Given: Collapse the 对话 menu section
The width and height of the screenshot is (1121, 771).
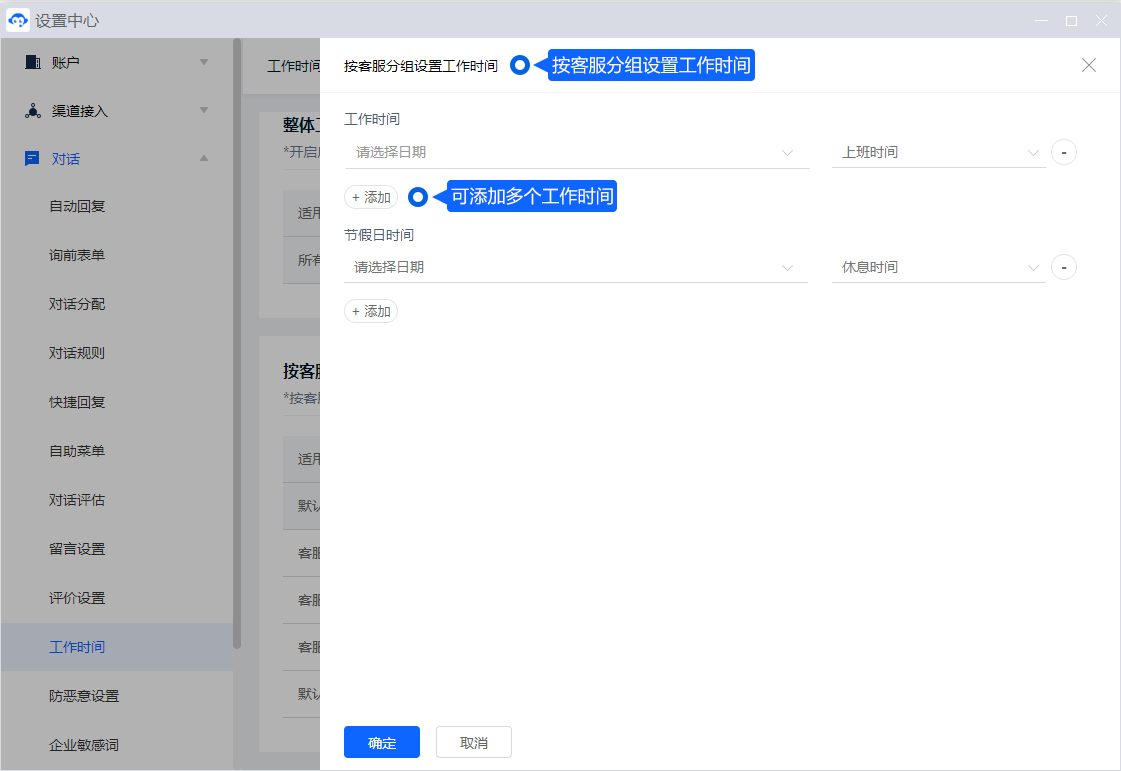Looking at the screenshot, I should click(x=204, y=159).
